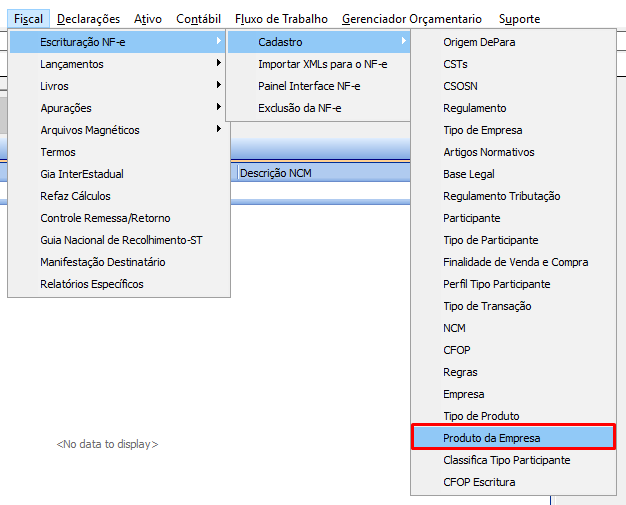Click 'Importar XMLs para o NF-e'
626x505 pixels.
tap(322, 64)
